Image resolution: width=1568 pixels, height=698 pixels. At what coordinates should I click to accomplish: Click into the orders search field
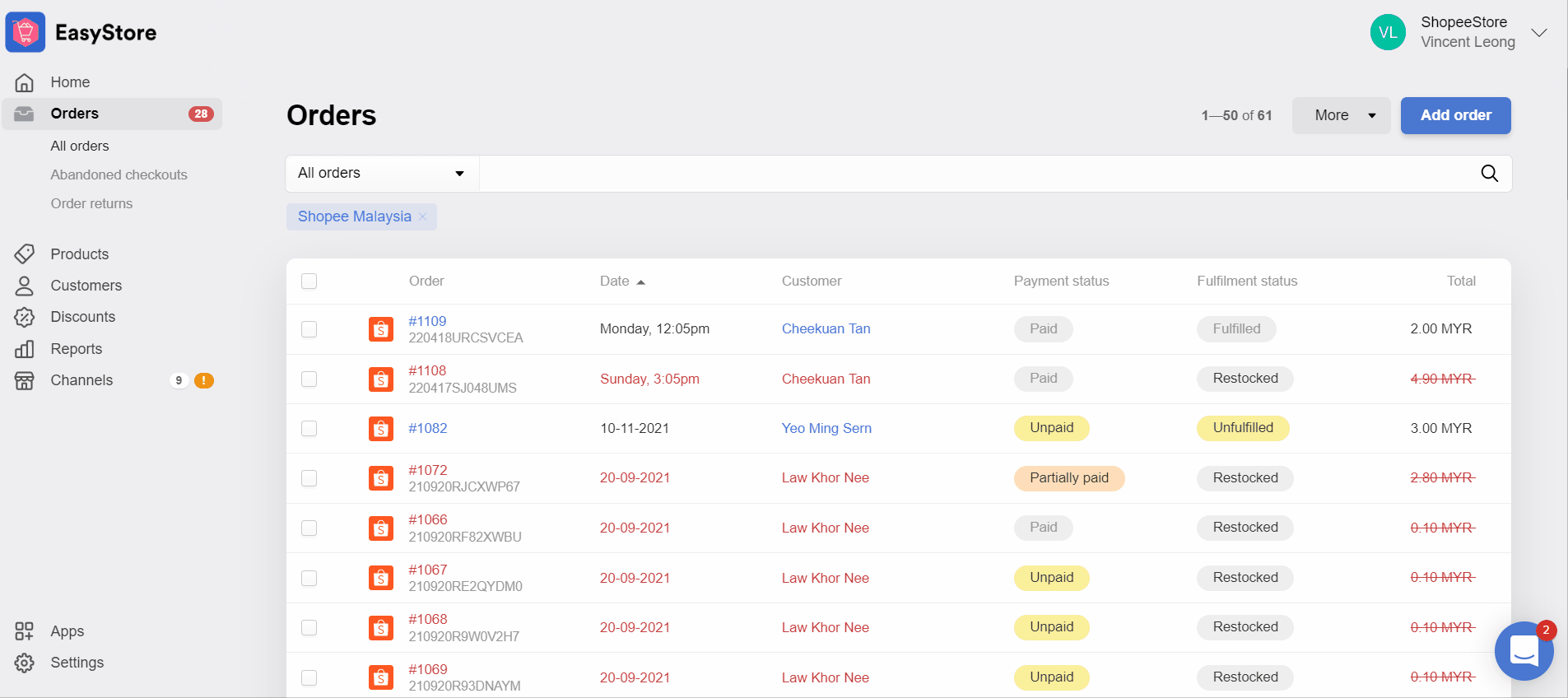click(971, 174)
